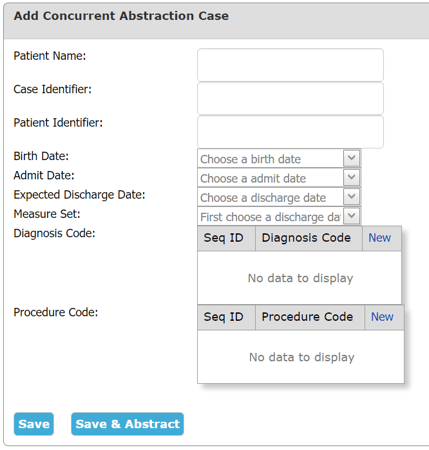This screenshot has height=450, width=429.
Task: Add New row in Procedure Code grid
Action: (x=382, y=317)
